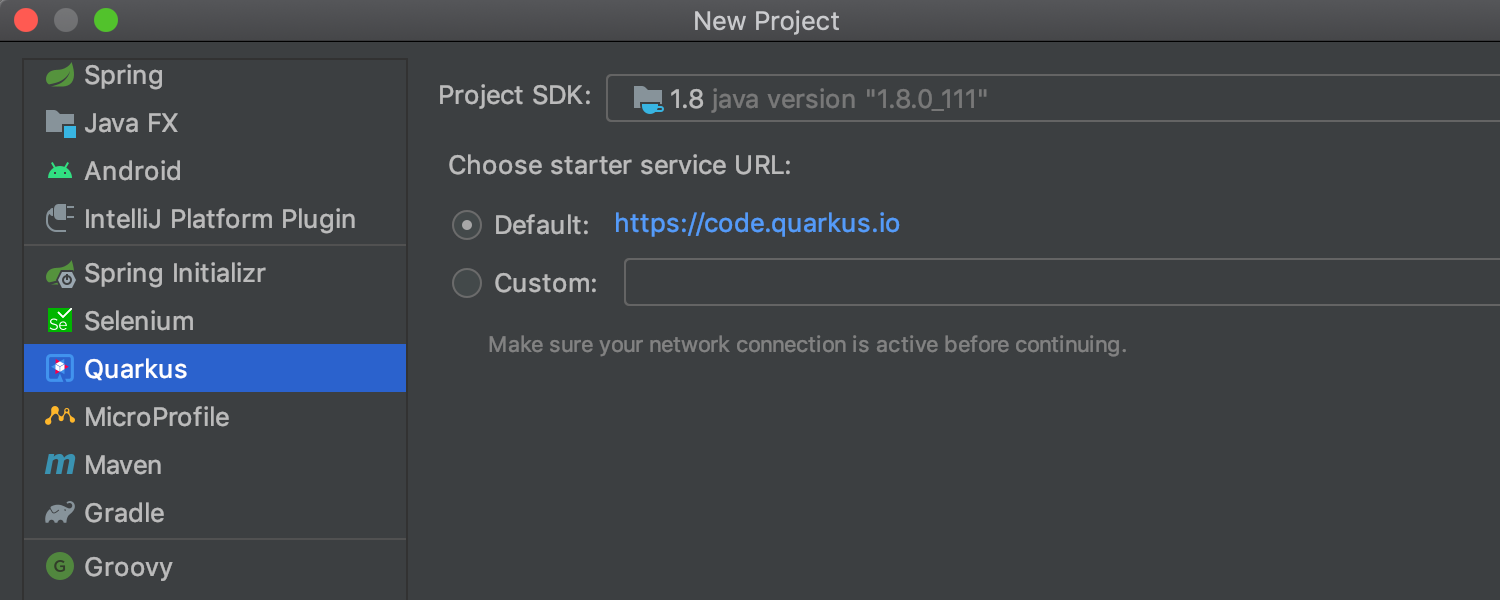Click the Custom URL text field
The width and height of the screenshot is (1500, 600).
pos(1060,283)
